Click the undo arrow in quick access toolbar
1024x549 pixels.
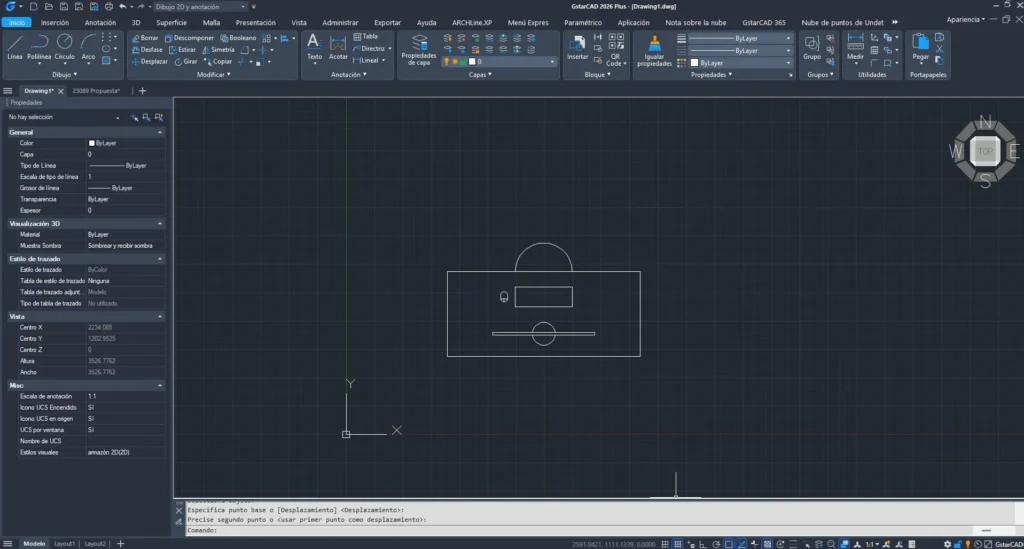pos(122,7)
